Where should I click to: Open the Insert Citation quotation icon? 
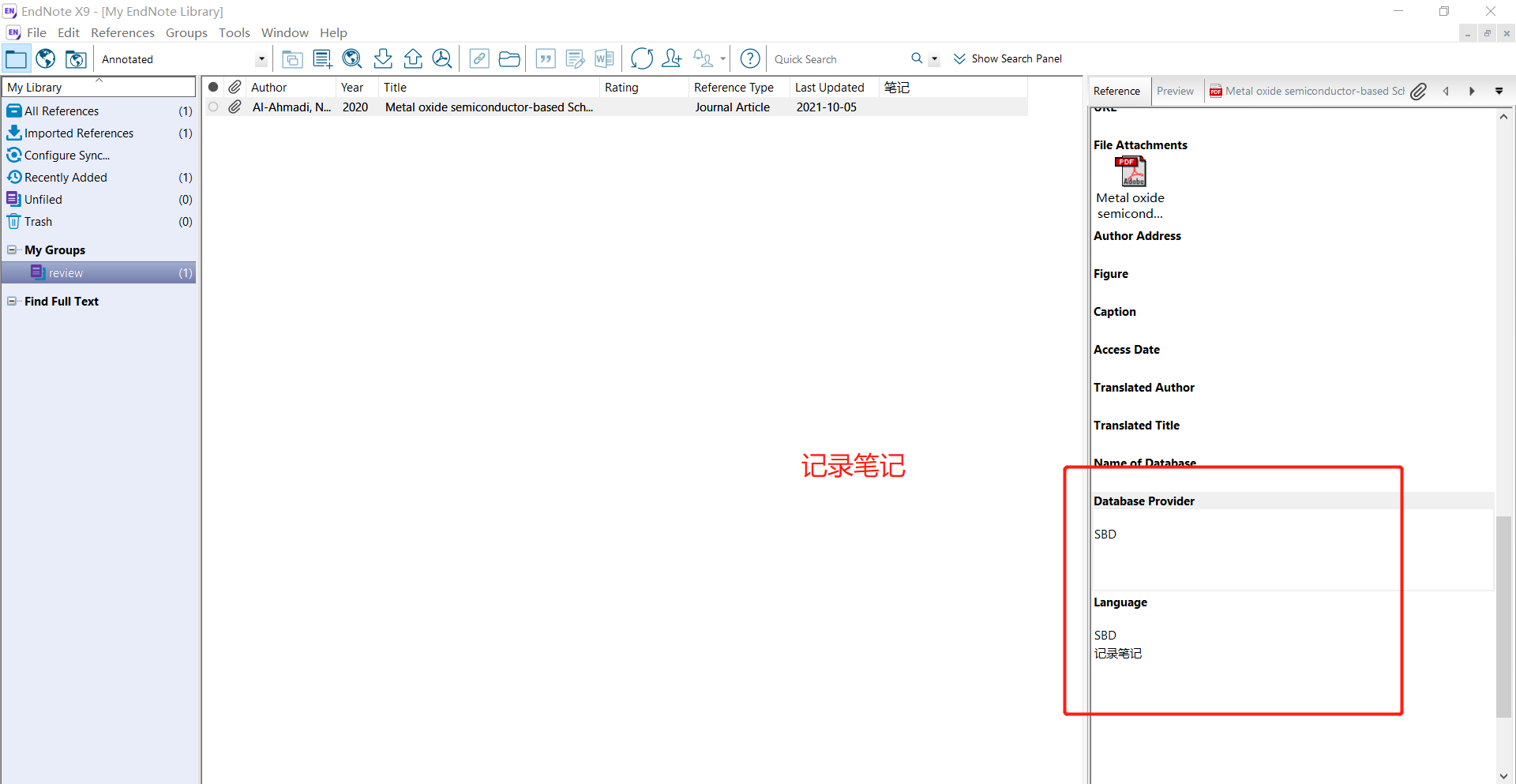[x=545, y=58]
